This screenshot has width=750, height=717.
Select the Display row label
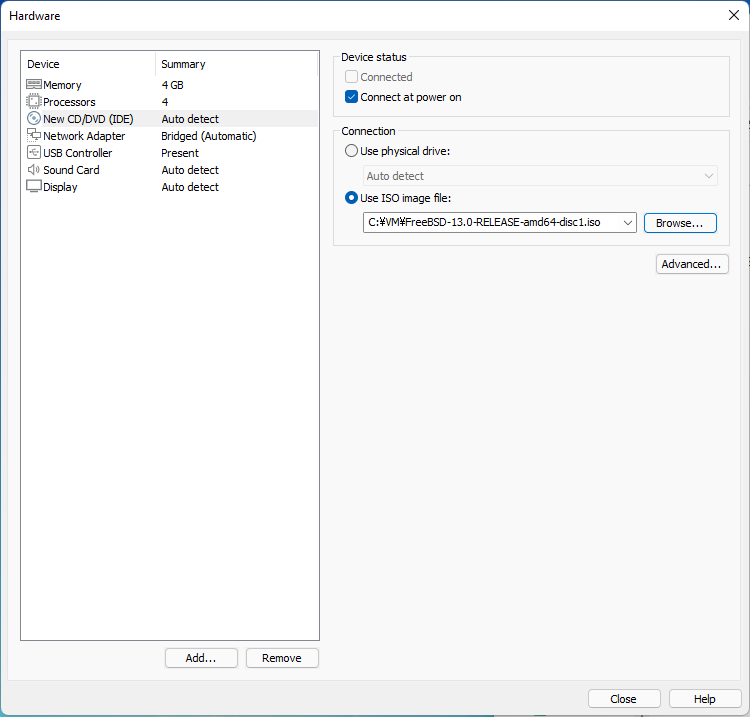point(60,187)
